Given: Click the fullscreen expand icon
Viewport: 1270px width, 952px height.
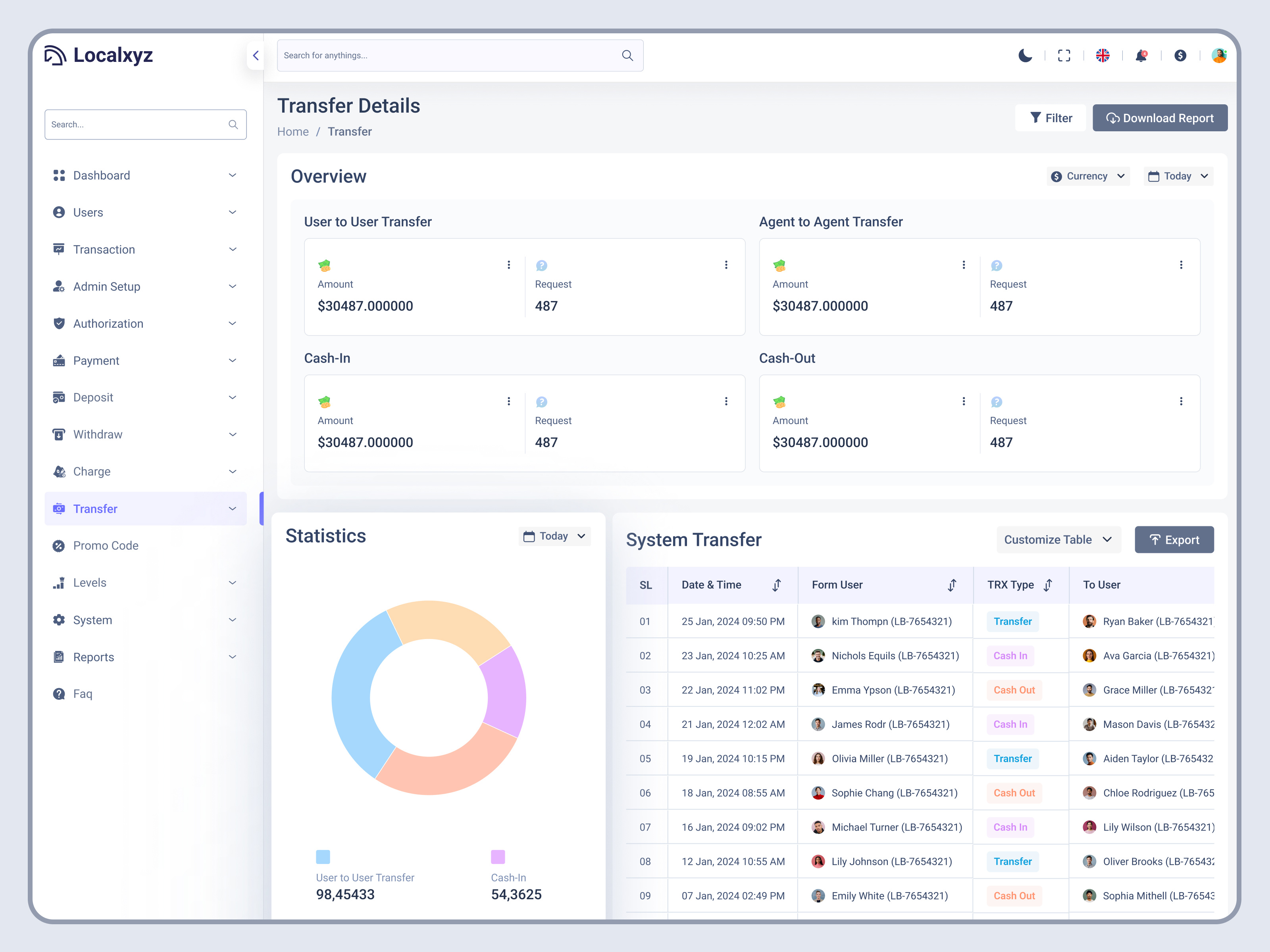Looking at the screenshot, I should point(1064,55).
